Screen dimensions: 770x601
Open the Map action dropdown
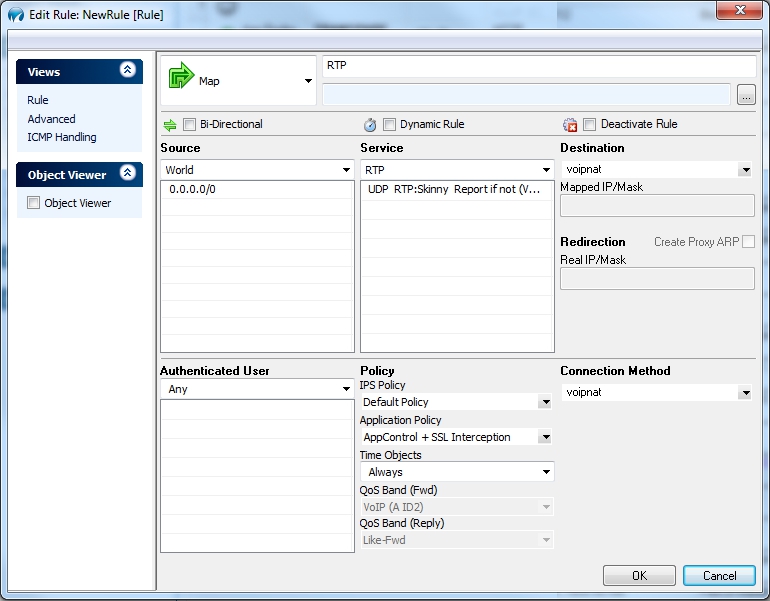[308, 81]
